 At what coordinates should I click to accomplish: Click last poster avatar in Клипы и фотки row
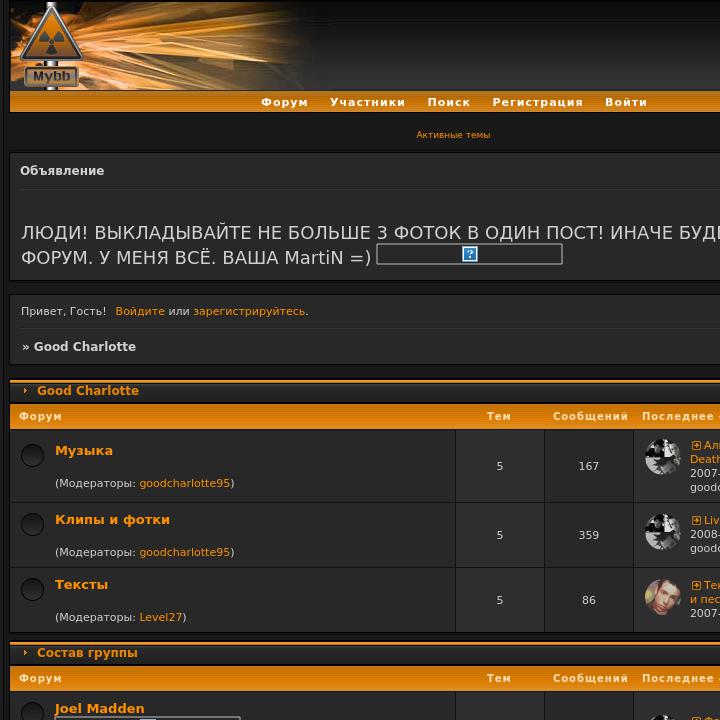pyautogui.click(x=663, y=532)
